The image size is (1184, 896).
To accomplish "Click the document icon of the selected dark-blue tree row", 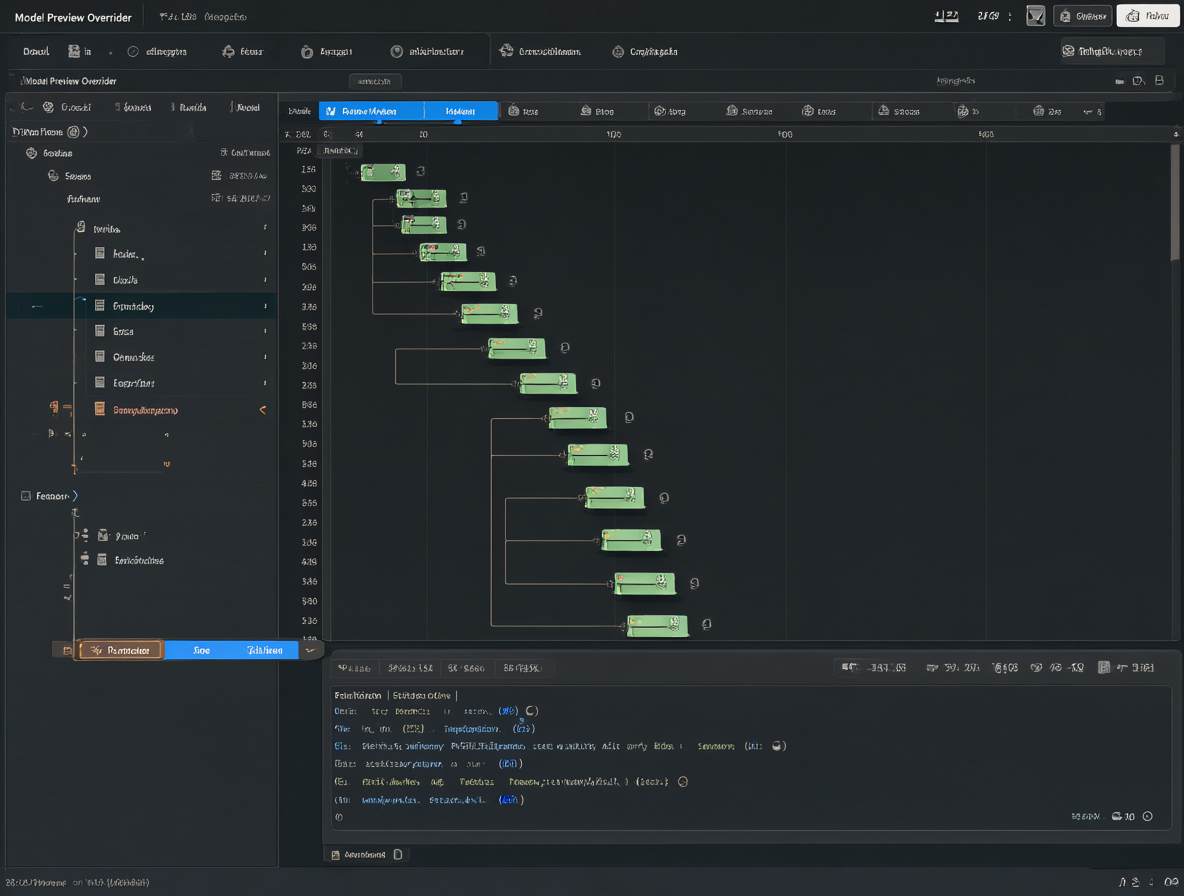I will (100, 306).
